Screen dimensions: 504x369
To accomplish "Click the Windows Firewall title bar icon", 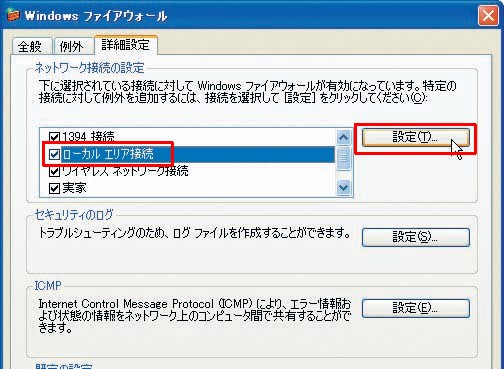I will point(13,16).
